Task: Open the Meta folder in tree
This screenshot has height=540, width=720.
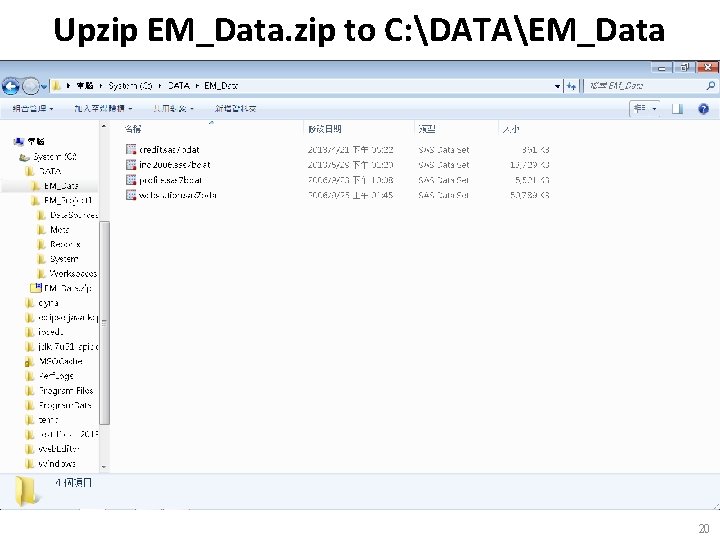Action: pyautogui.click(x=59, y=230)
